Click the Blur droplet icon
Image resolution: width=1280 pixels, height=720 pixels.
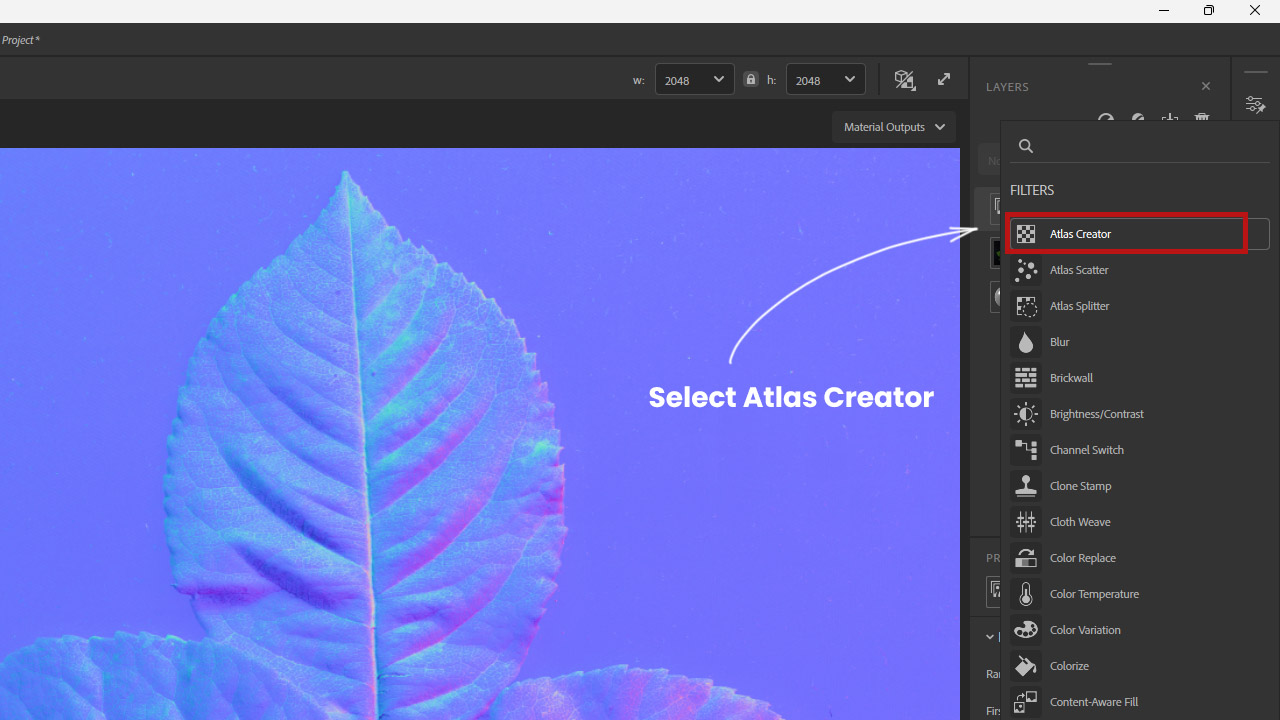(x=1026, y=342)
